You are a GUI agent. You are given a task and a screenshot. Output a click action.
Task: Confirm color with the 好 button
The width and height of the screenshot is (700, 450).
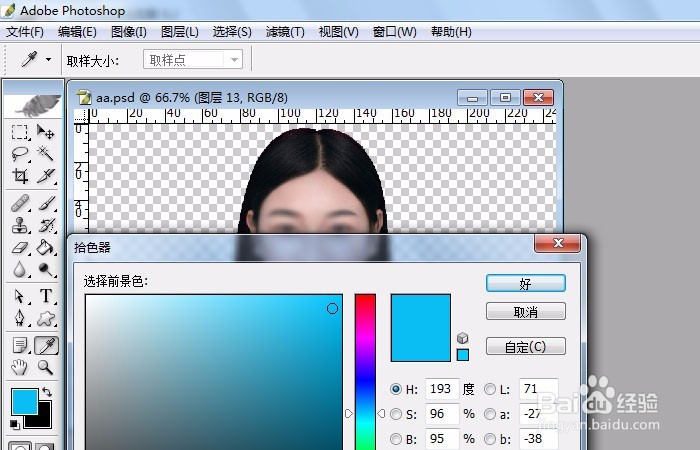pyautogui.click(x=525, y=283)
